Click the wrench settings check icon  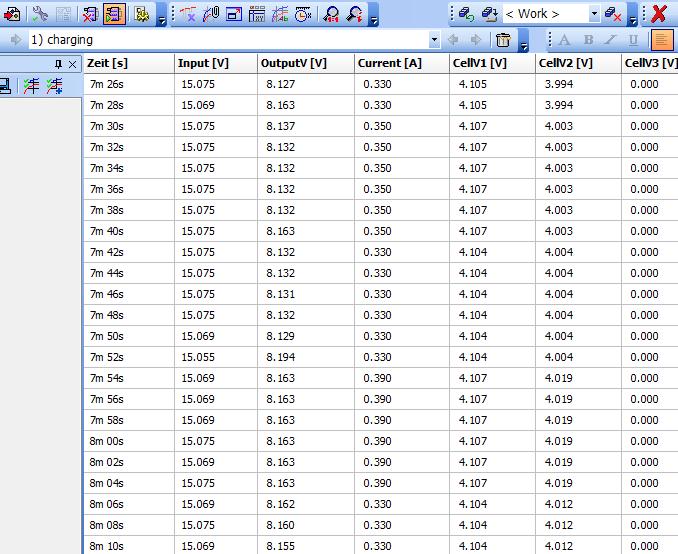40,14
